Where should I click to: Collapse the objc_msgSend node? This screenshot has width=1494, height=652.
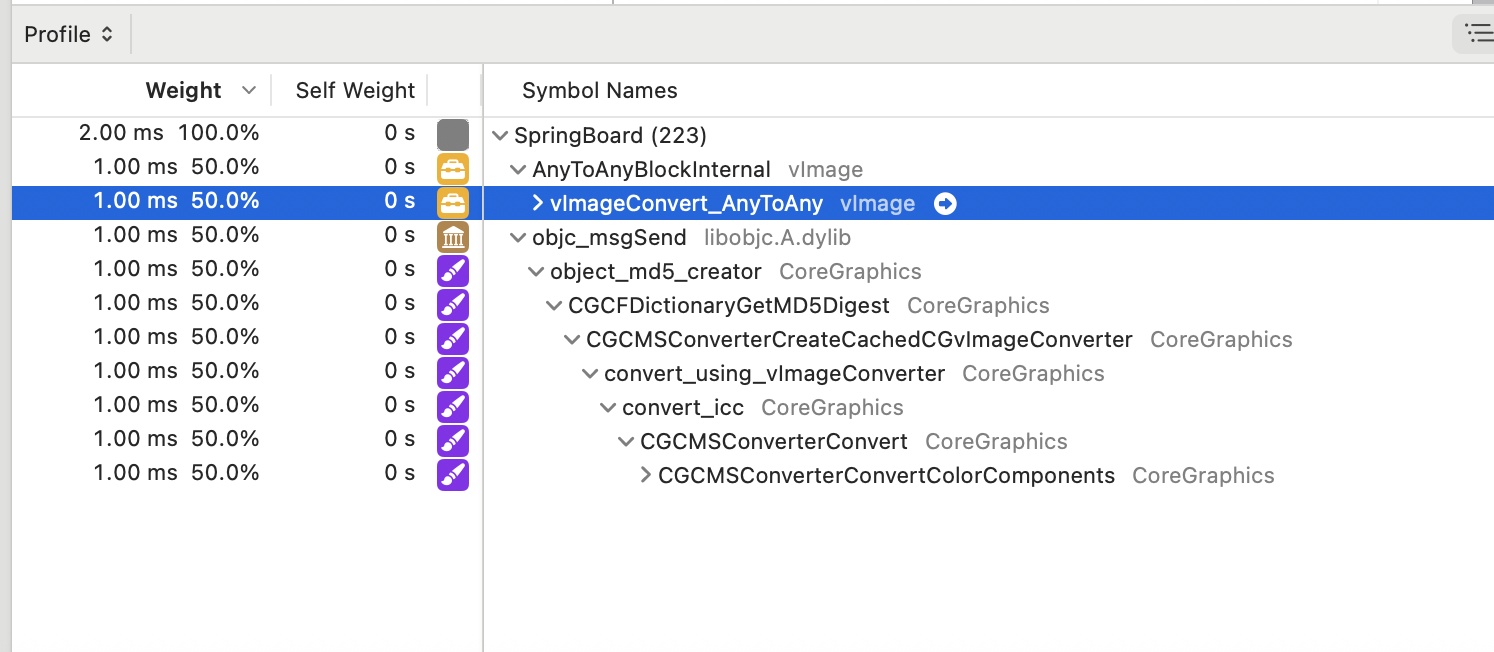pyautogui.click(x=518, y=238)
